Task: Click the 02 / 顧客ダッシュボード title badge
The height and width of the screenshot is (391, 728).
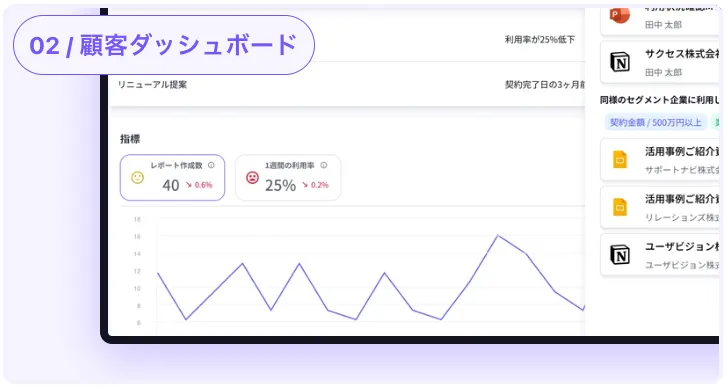Action: (x=164, y=45)
